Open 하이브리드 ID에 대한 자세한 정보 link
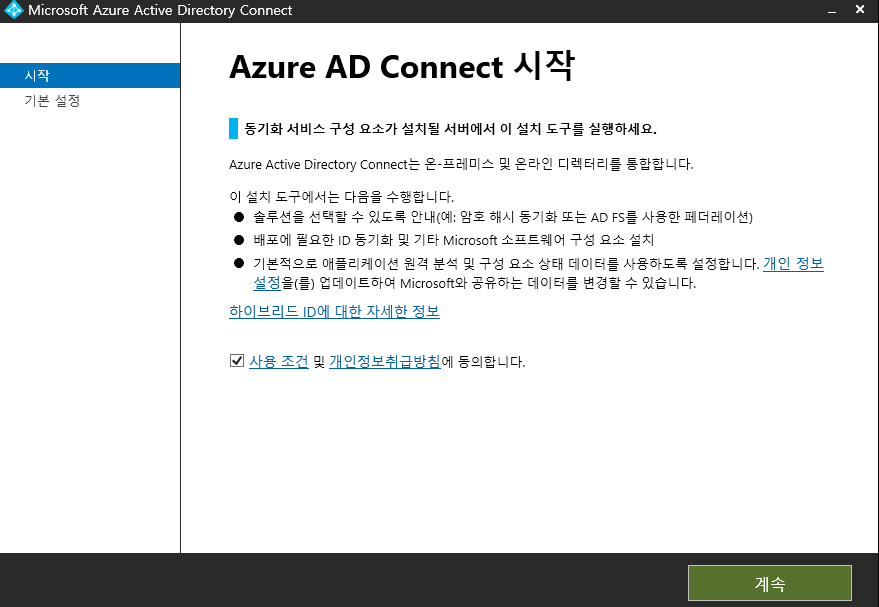 [334, 312]
